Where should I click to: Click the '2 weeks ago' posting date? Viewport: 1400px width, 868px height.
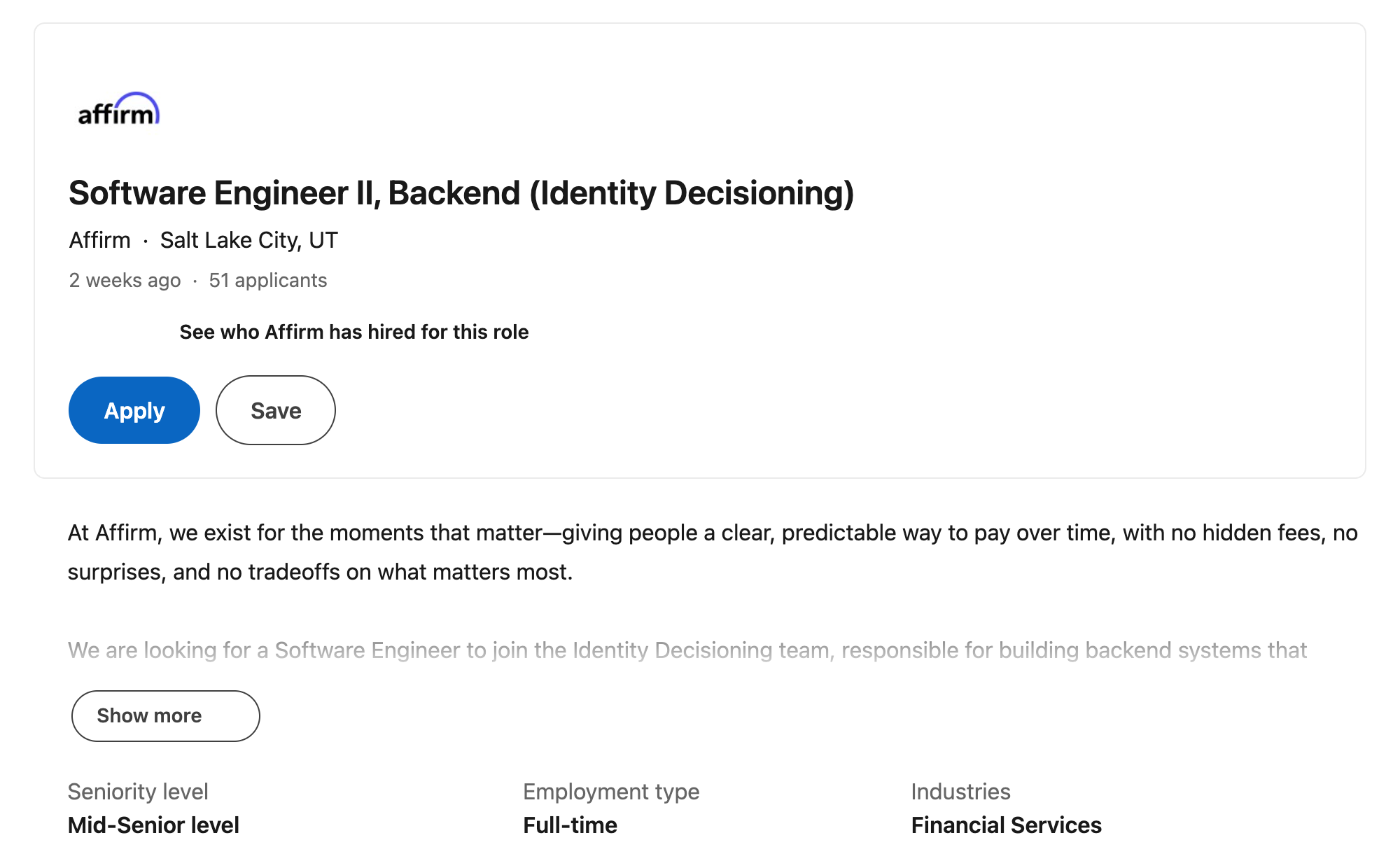click(125, 280)
